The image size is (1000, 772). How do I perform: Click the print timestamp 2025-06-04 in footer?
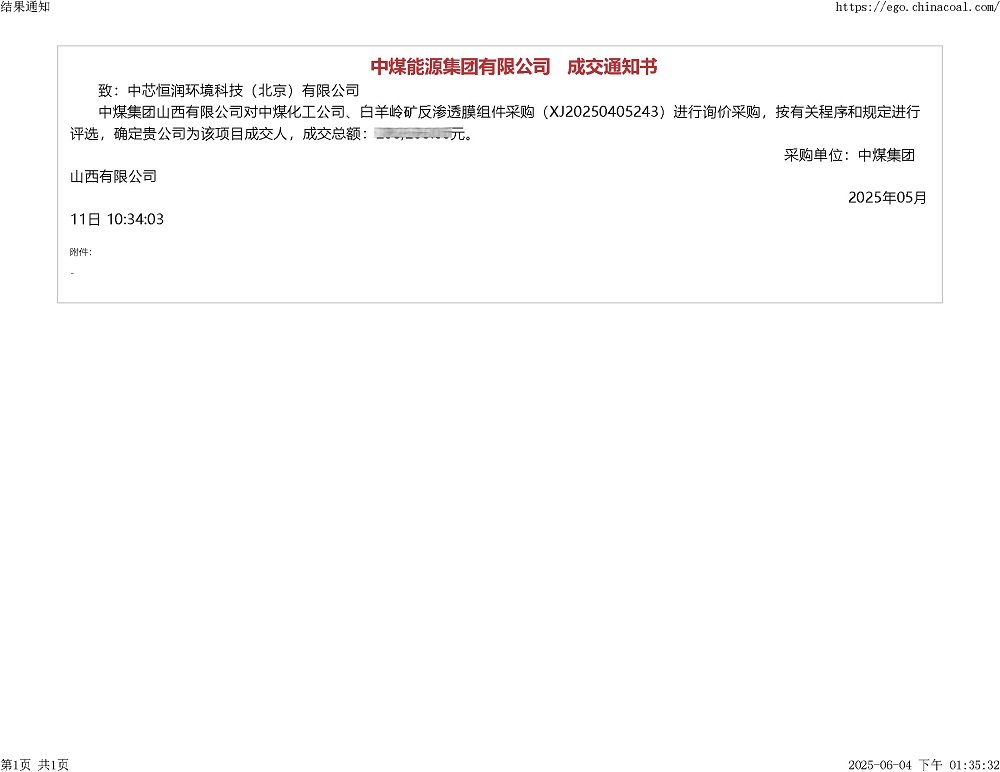pos(880,765)
